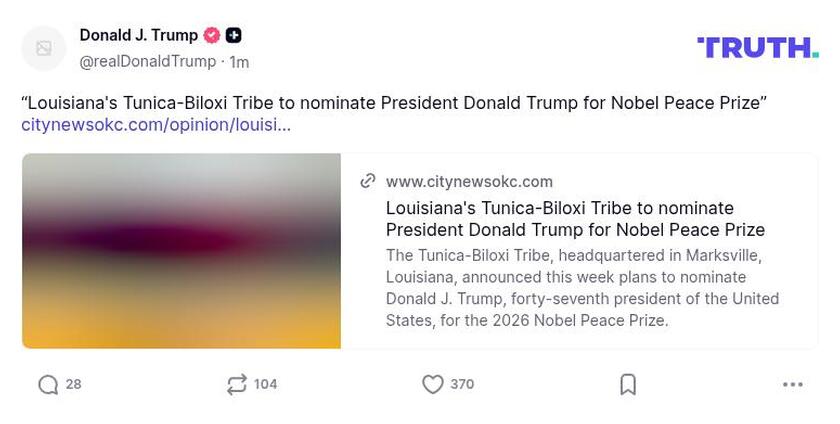Bookmark this post

coord(628,385)
